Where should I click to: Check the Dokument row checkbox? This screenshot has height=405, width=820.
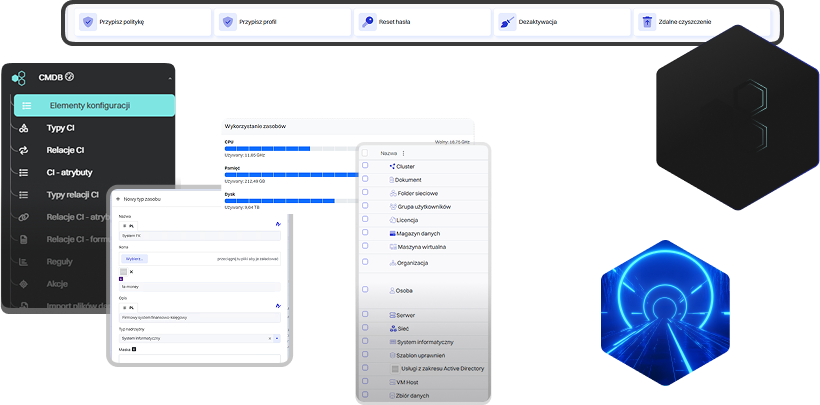coord(365,179)
